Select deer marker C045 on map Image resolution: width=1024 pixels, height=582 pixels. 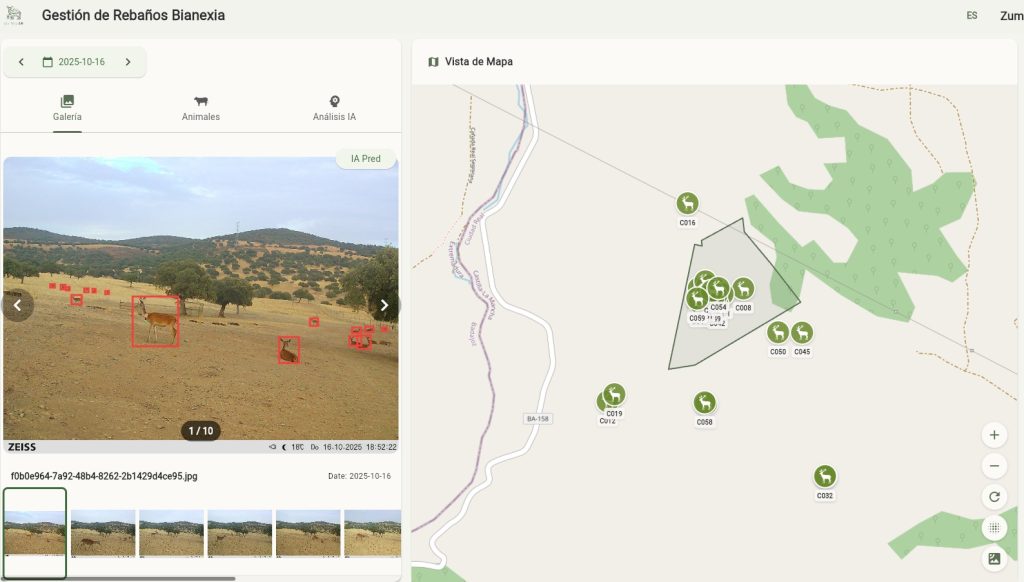(802, 333)
